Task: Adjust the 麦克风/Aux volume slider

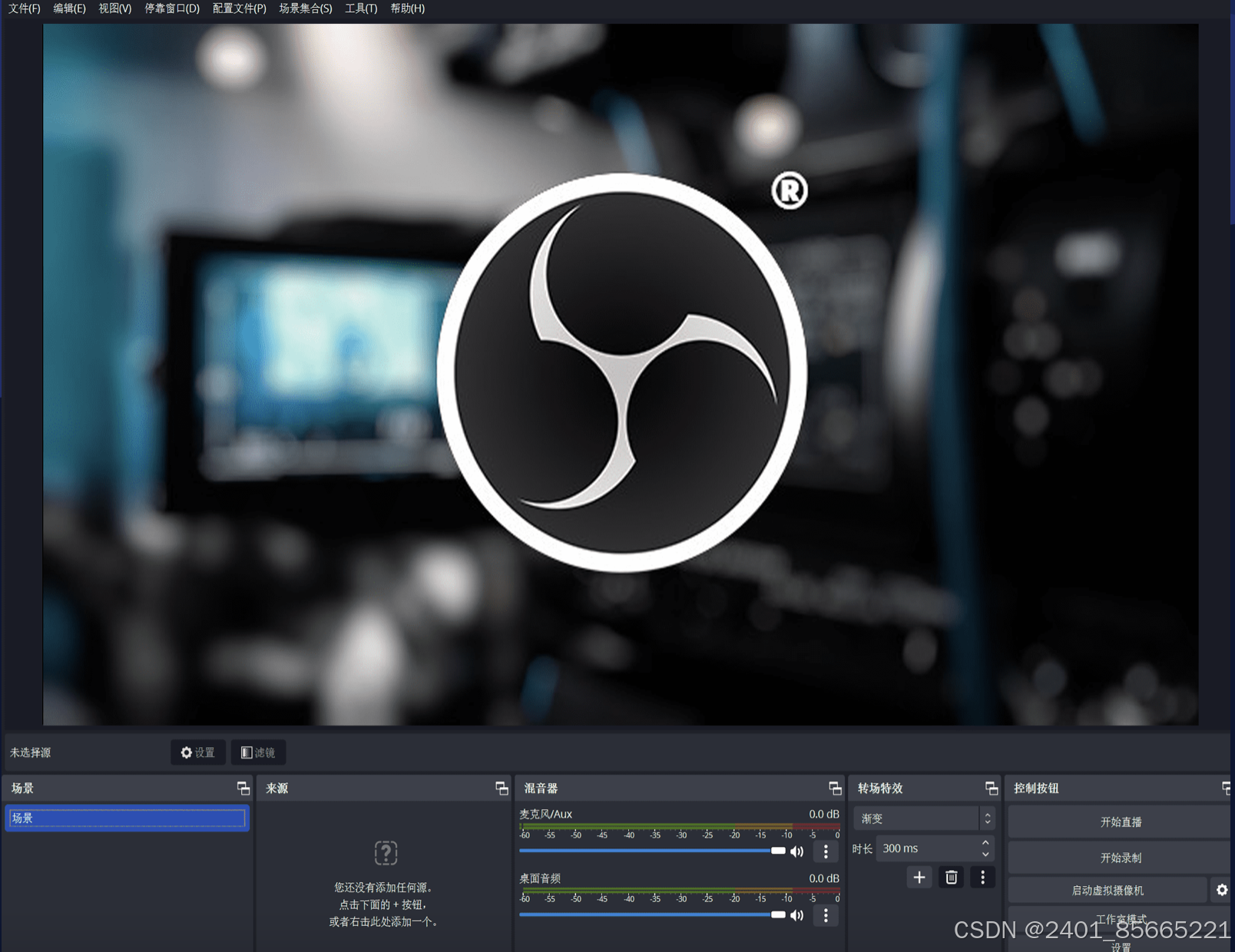Action: [652, 851]
